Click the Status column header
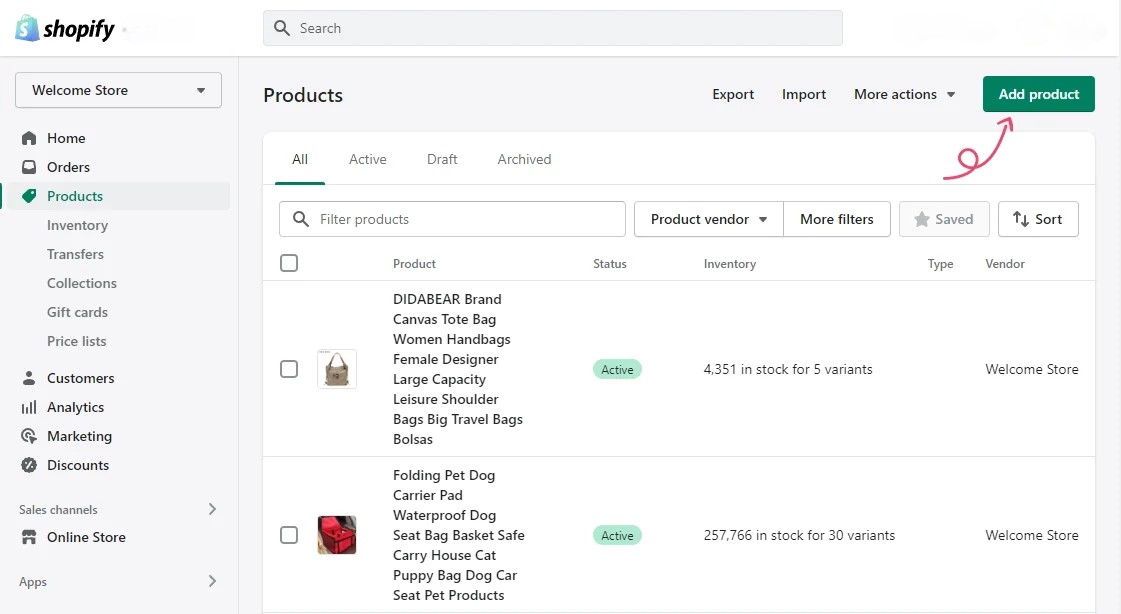1121x614 pixels. coord(610,264)
